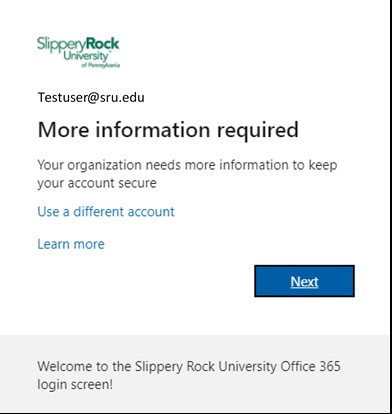
Task: Click the 'of Pennsylvania' text in the logo
Action: point(101,65)
